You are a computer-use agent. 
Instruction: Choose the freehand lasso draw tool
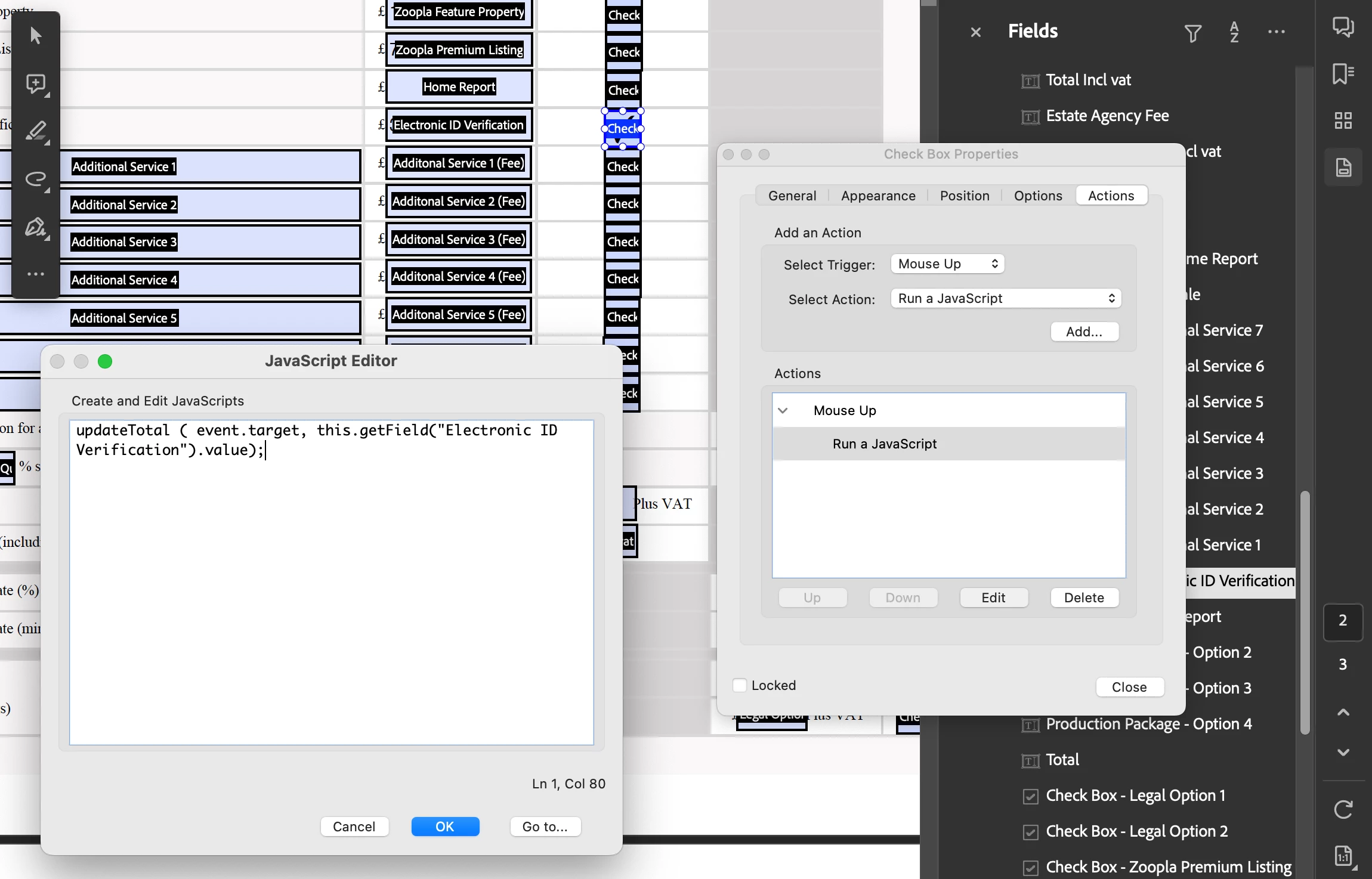36,179
